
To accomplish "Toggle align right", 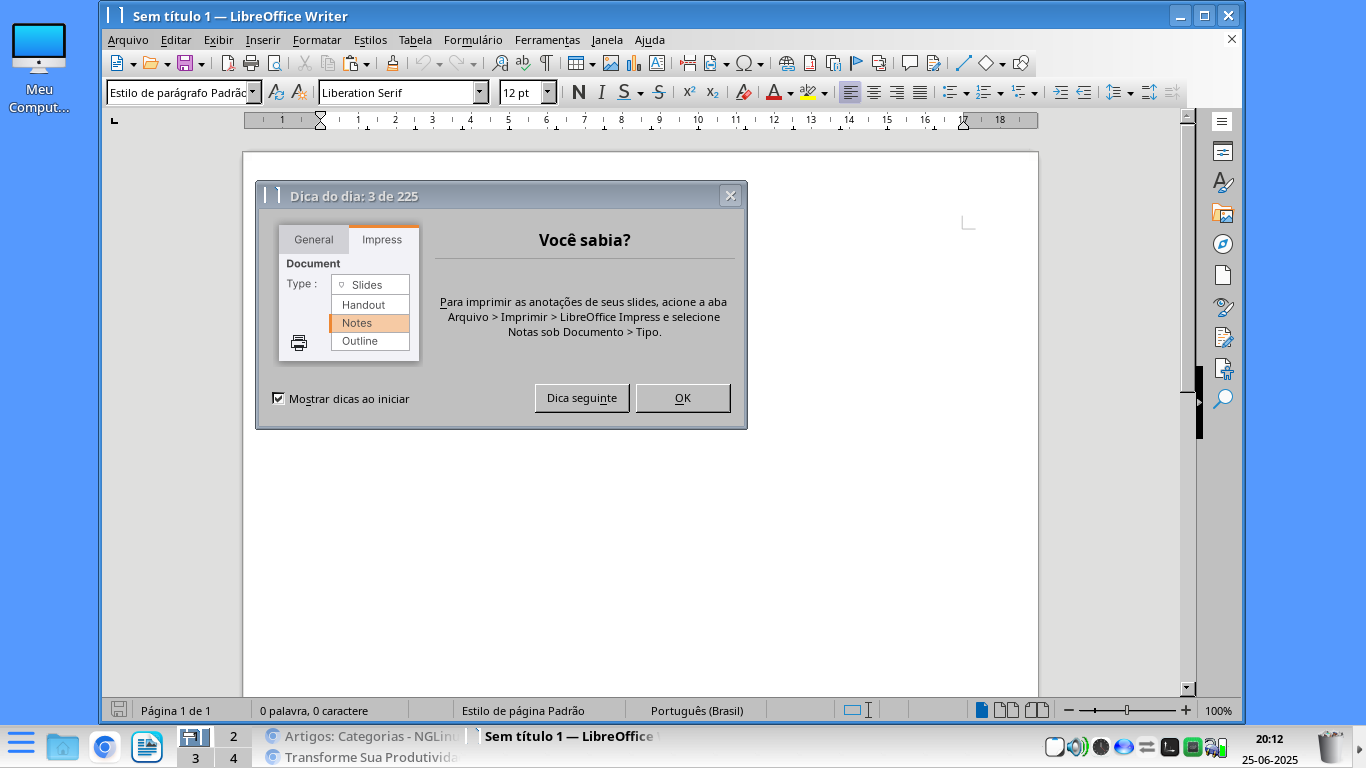I will click(897, 92).
